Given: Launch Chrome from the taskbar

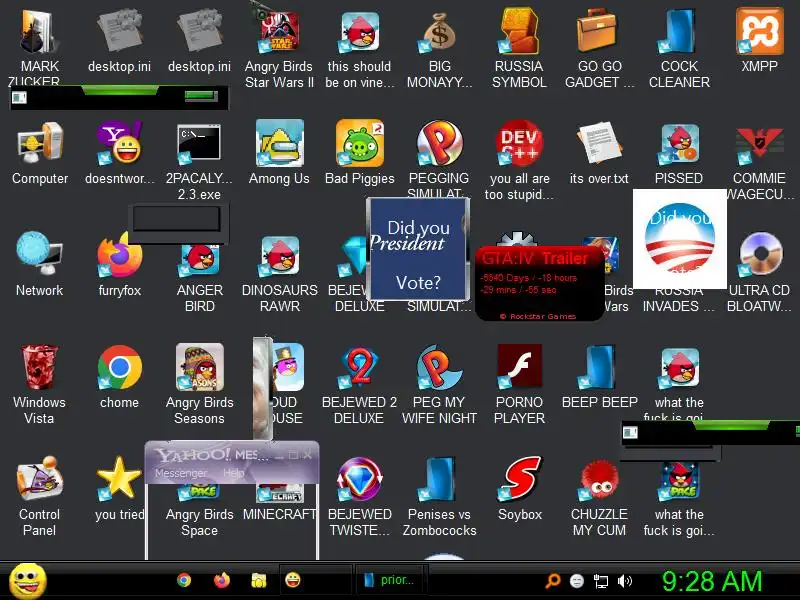Looking at the screenshot, I should click(x=184, y=580).
